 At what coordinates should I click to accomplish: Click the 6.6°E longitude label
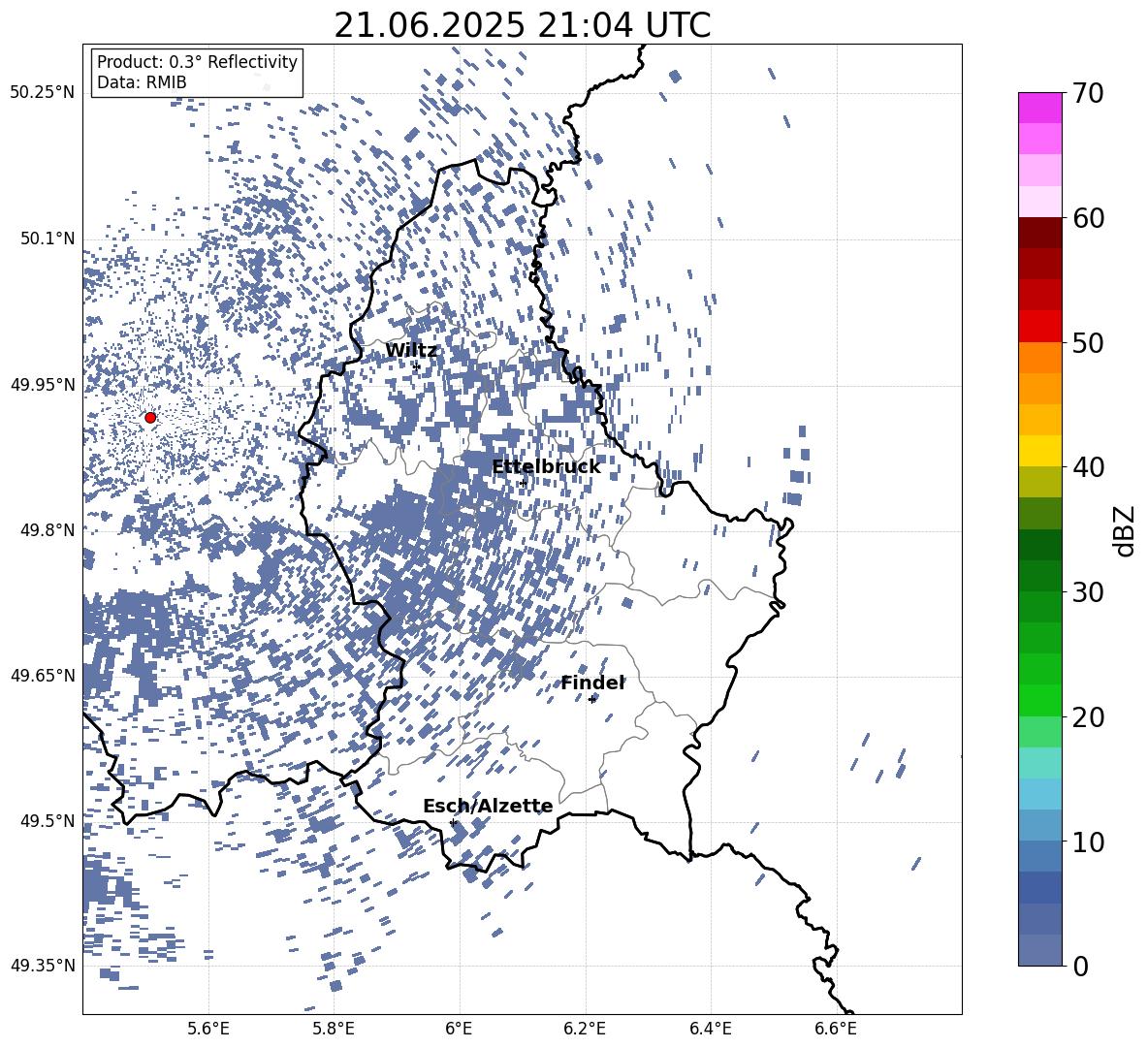point(836,1029)
